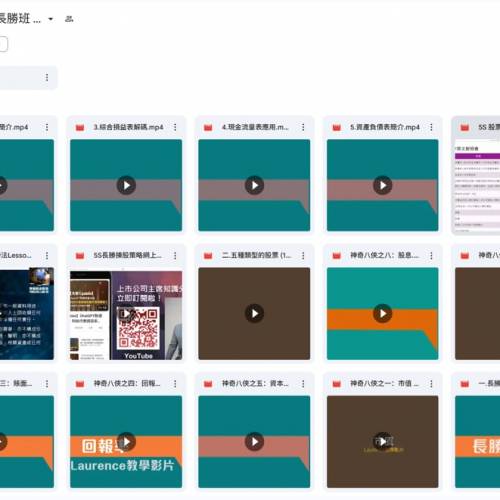The image size is (500, 500).
Task: Open more options for 5S長勝操股策略網上 video
Action: (175, 255)
